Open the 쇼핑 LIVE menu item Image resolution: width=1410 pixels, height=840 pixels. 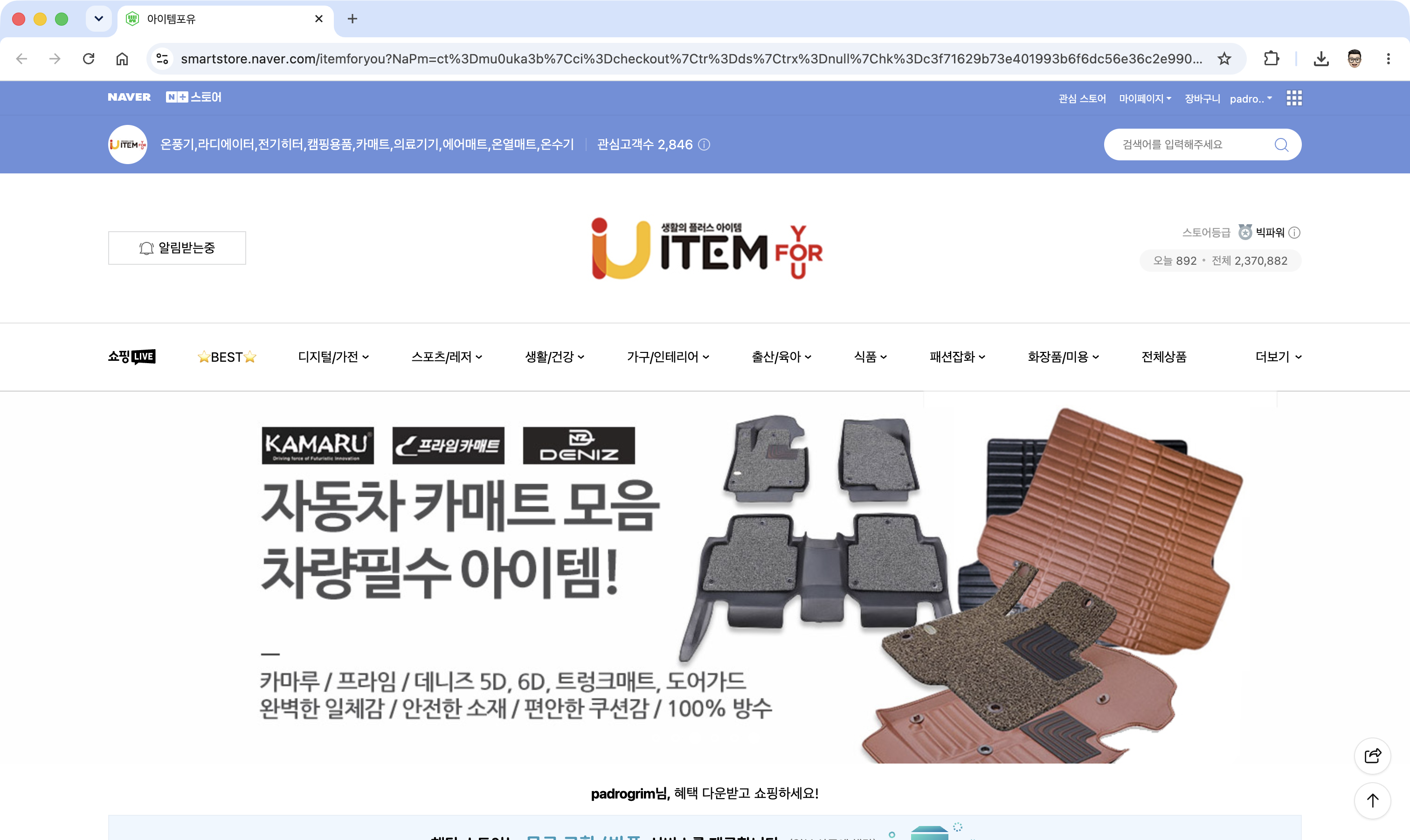132,357
